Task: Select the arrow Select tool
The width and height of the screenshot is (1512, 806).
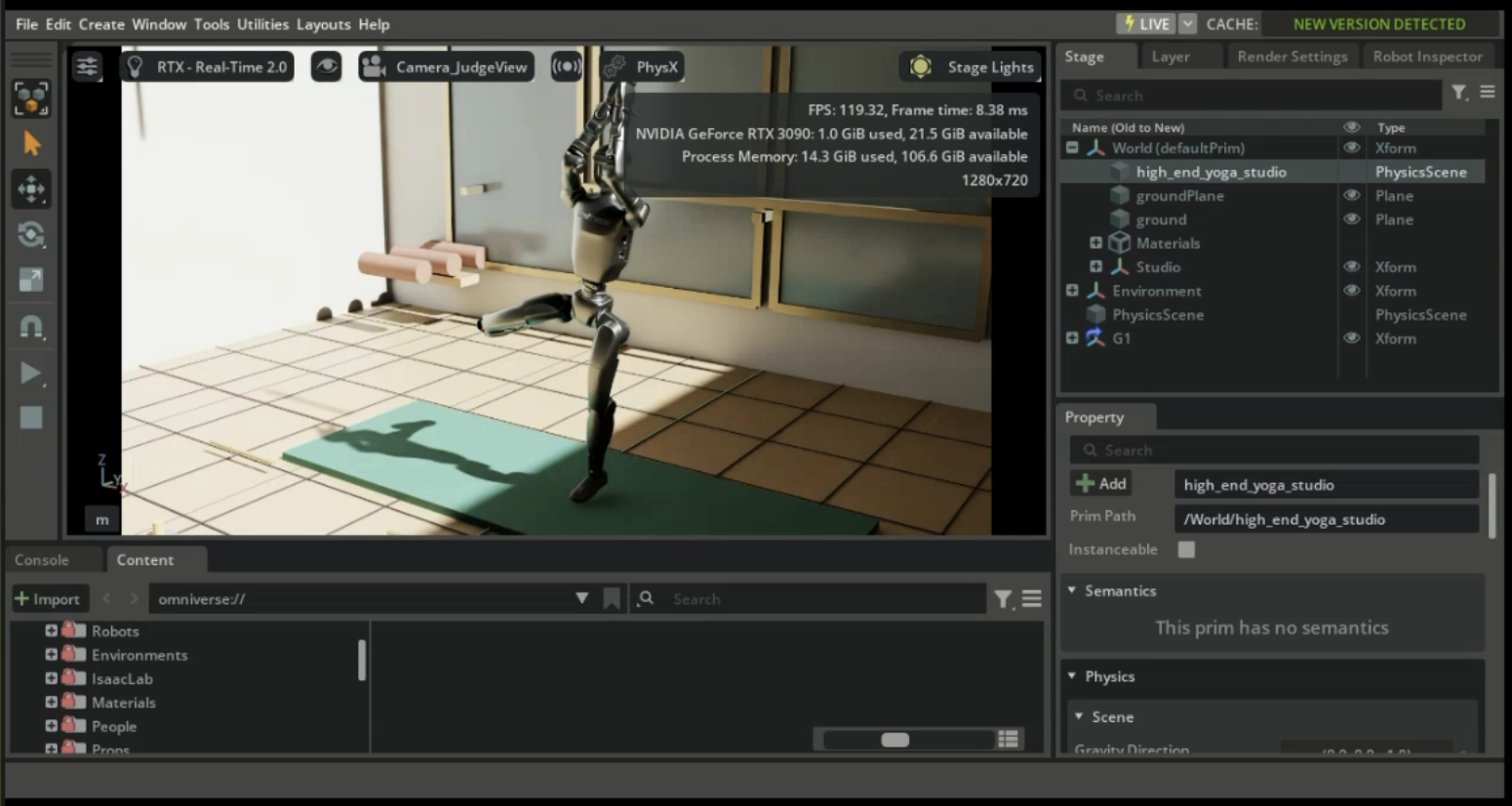Action: coord(31,143)
